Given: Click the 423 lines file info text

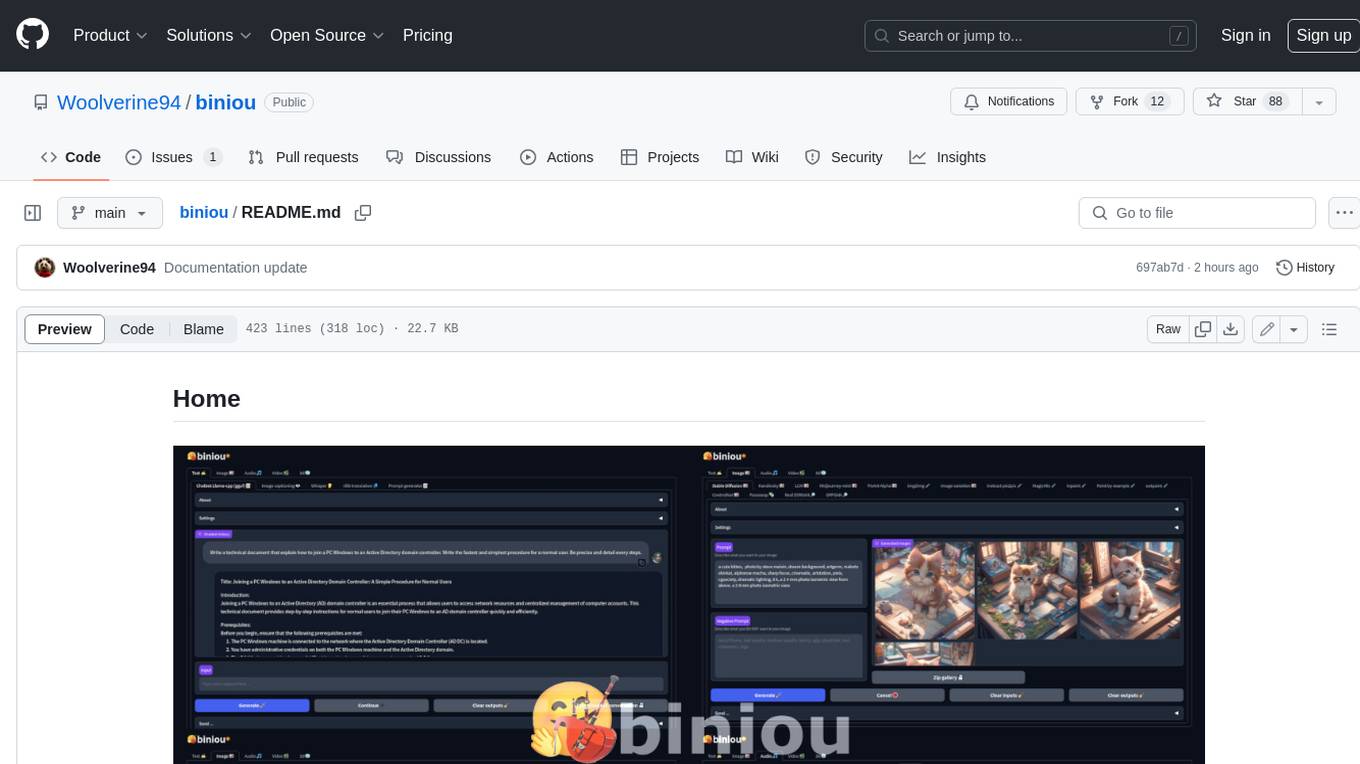Looking at the screenshot, I should (352, 328).
